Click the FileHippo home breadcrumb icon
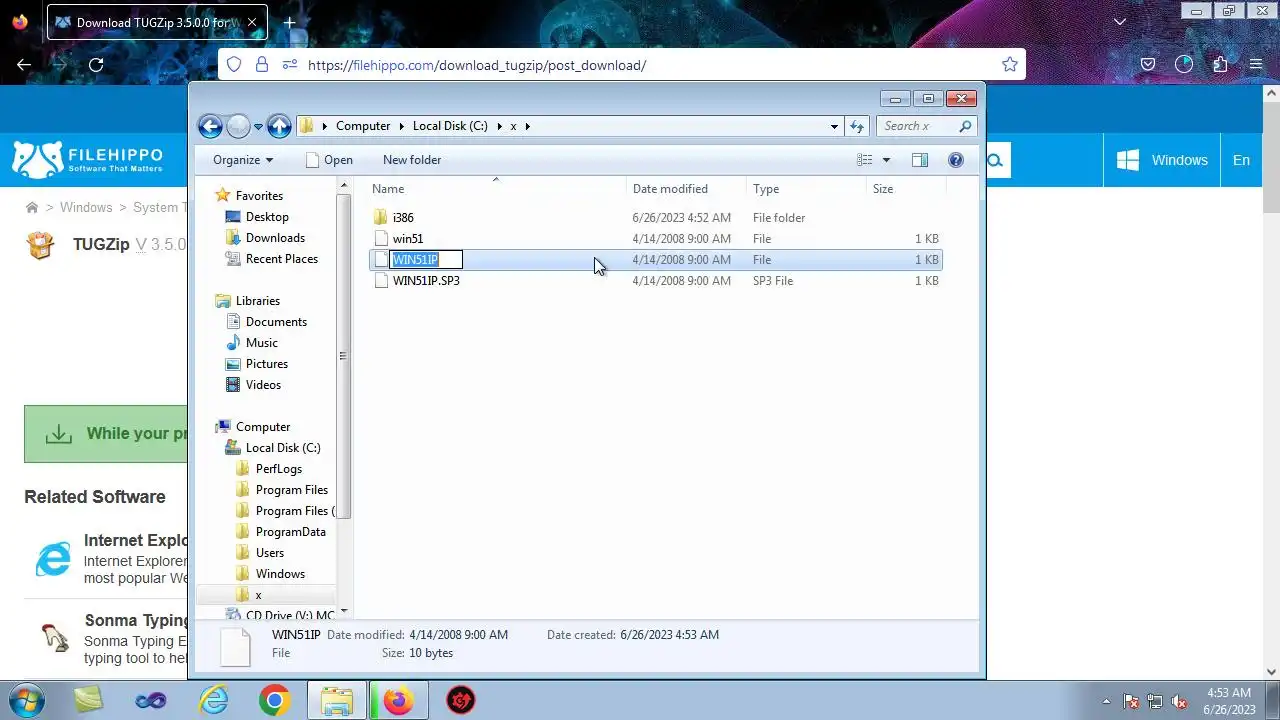1280x720 pixels. pos(32,208)
